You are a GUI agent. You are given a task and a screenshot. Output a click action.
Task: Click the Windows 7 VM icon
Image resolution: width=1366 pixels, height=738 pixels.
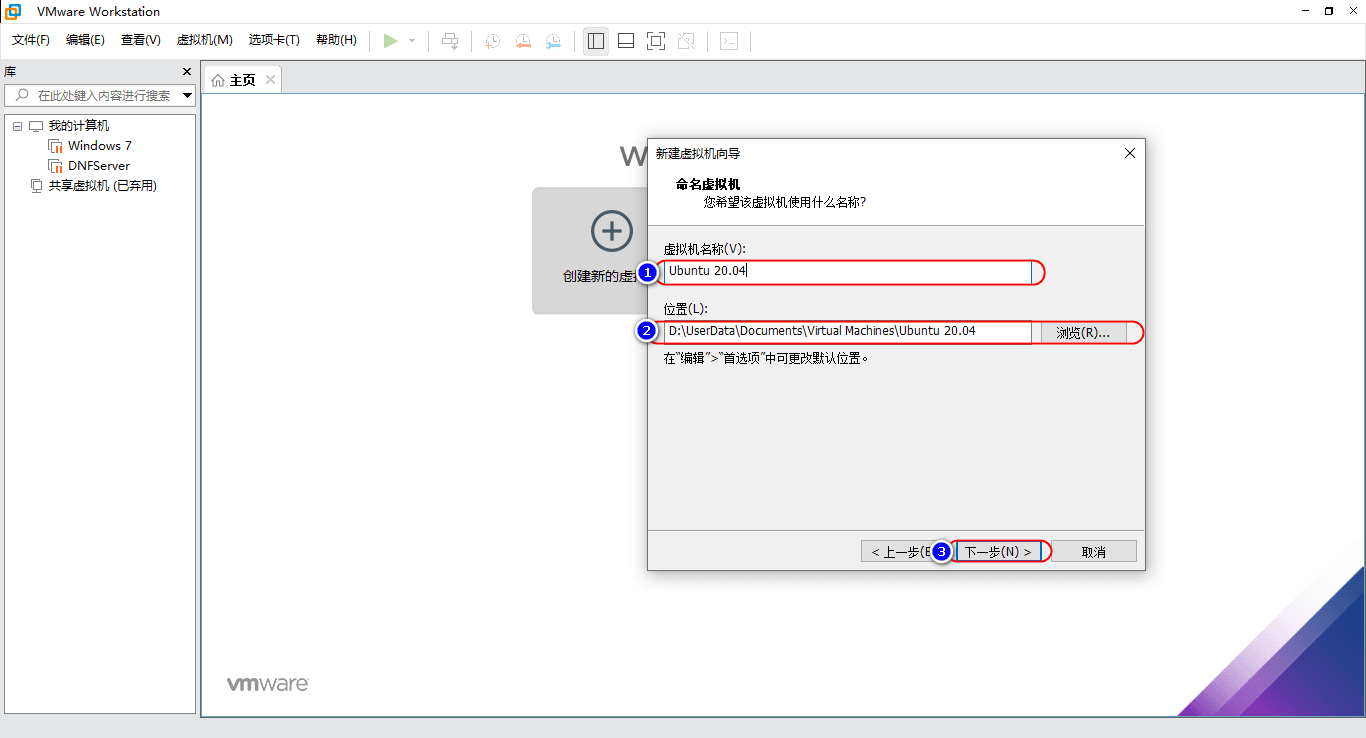coord(55,146)
